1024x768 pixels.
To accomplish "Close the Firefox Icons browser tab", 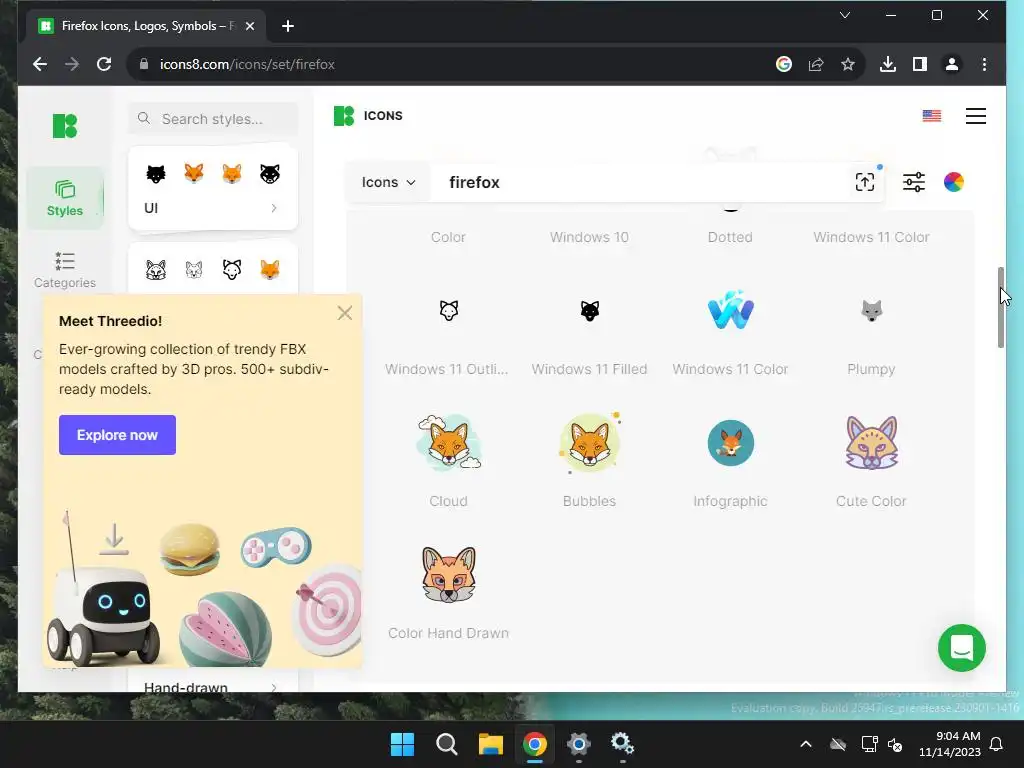I will click(x=249, y=26).
